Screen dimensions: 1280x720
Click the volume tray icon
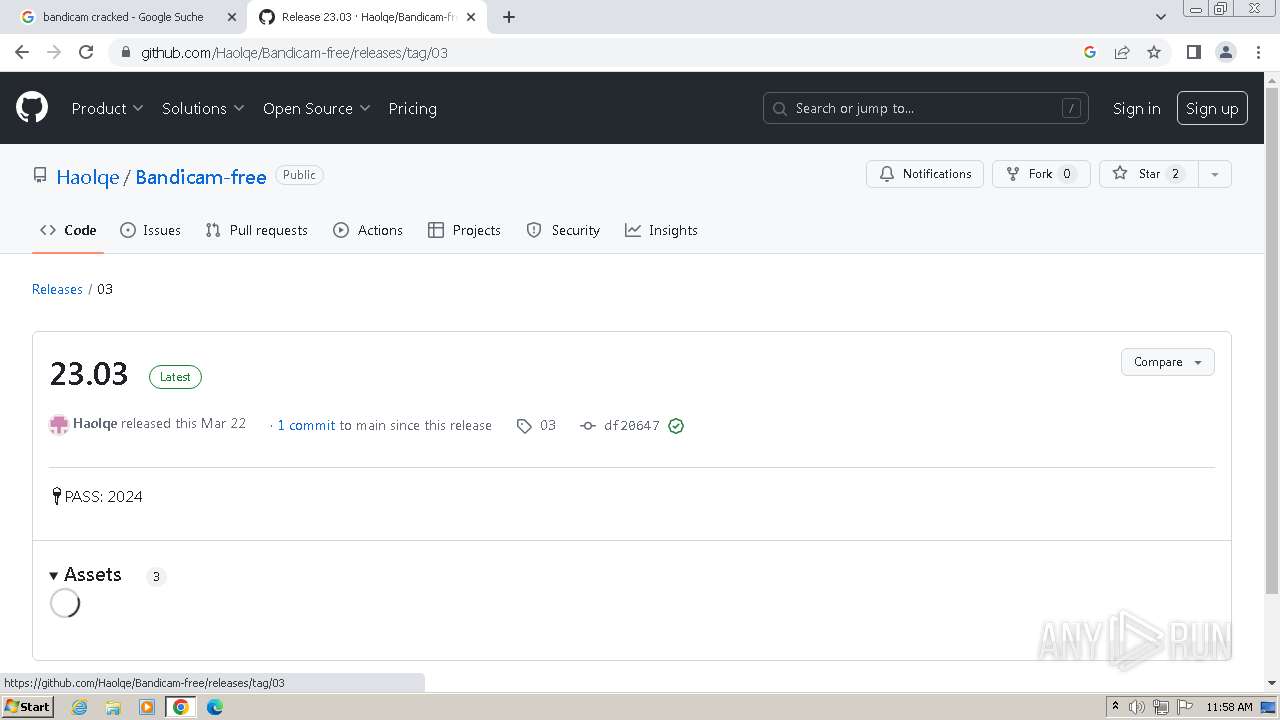click(1137, 707)
